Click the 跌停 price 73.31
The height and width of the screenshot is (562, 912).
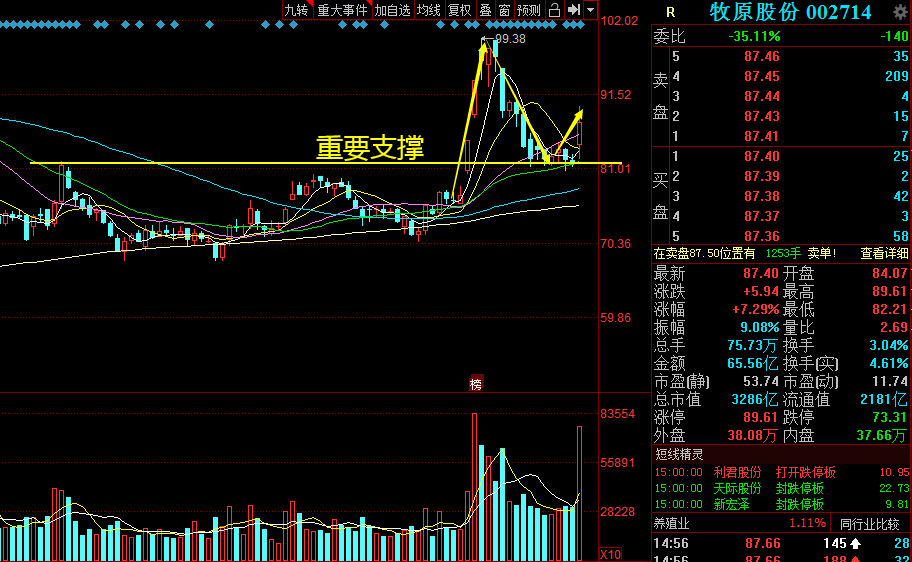[890, 417]
